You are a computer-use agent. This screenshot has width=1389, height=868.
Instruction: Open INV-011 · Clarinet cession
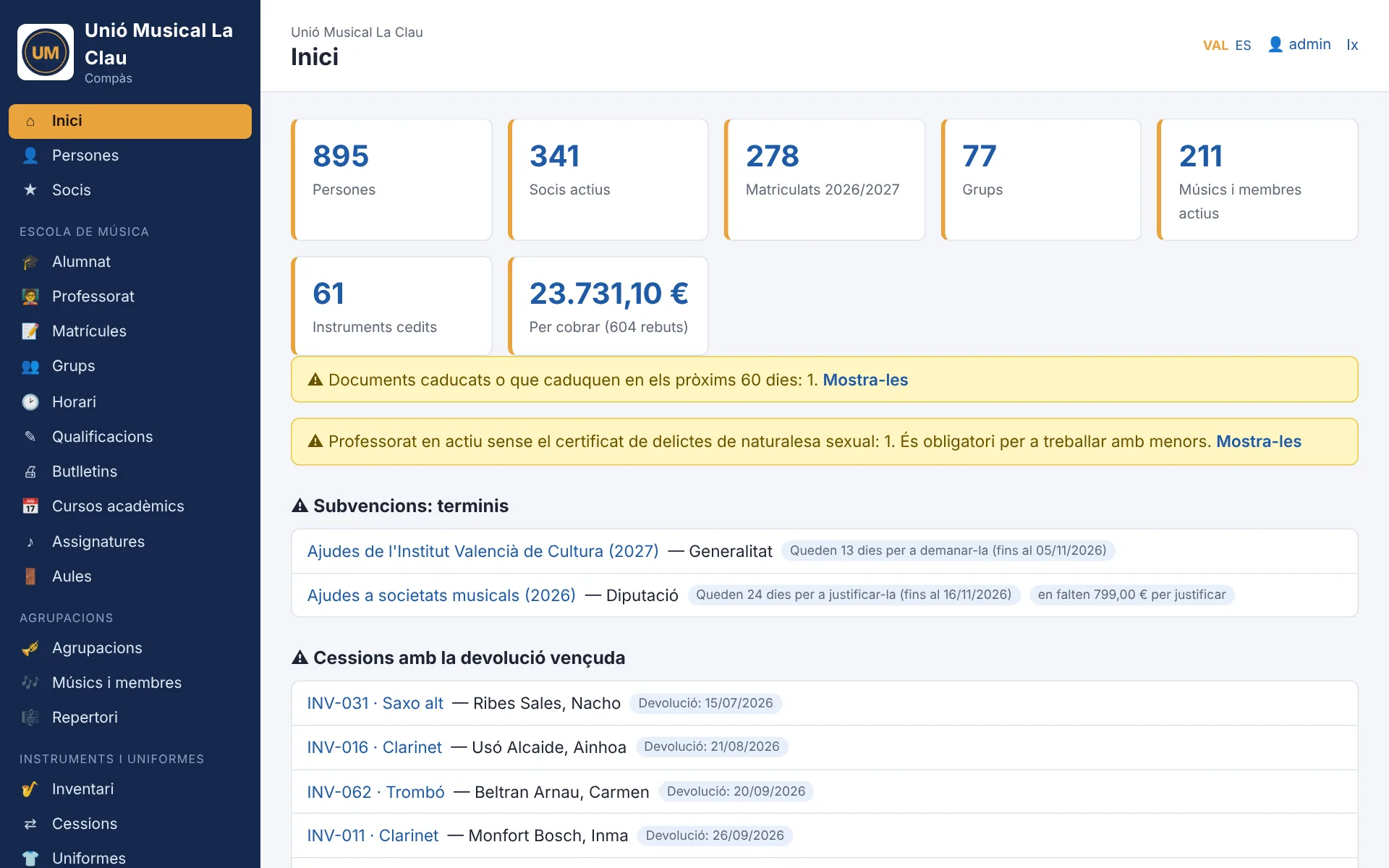coord(373,835)
